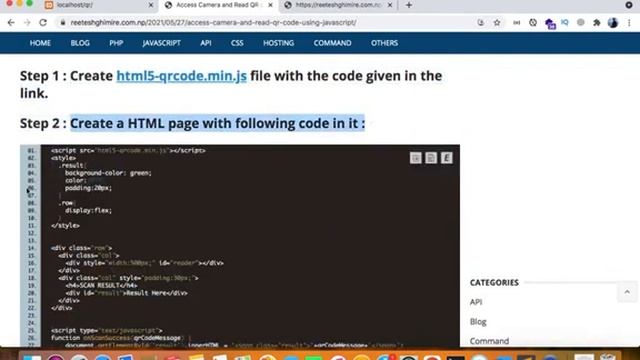Click the '.row' selector code line
This screenshot has height=360, width=640.
point(67,203)
